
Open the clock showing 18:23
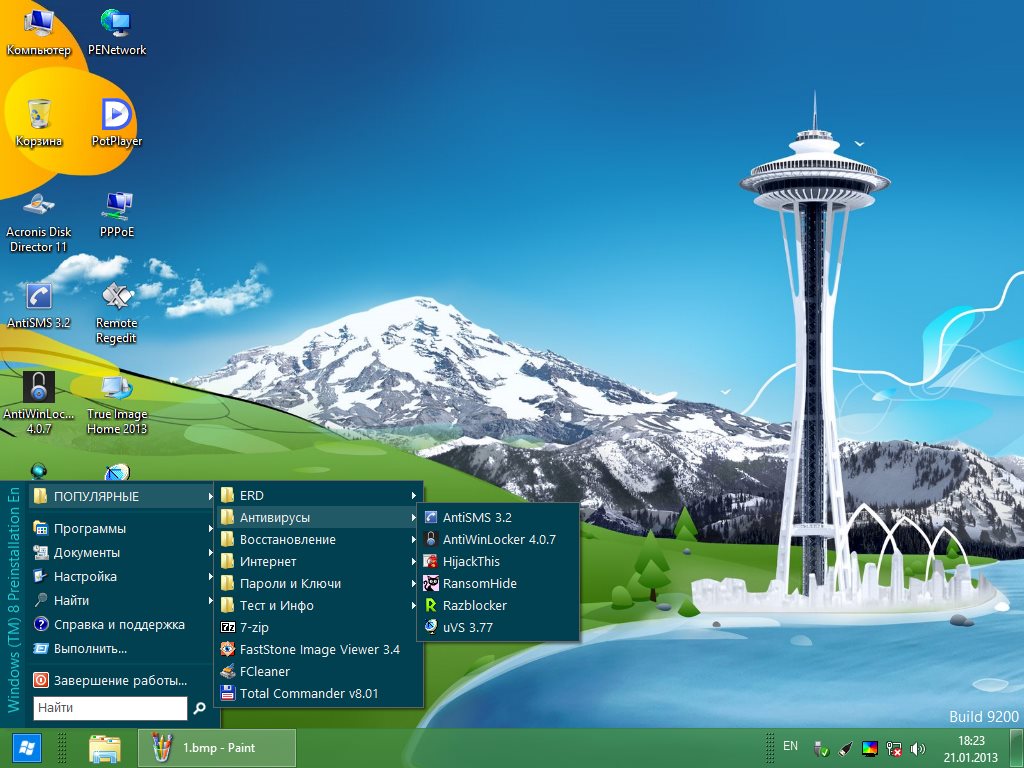(x=971, y=741)
